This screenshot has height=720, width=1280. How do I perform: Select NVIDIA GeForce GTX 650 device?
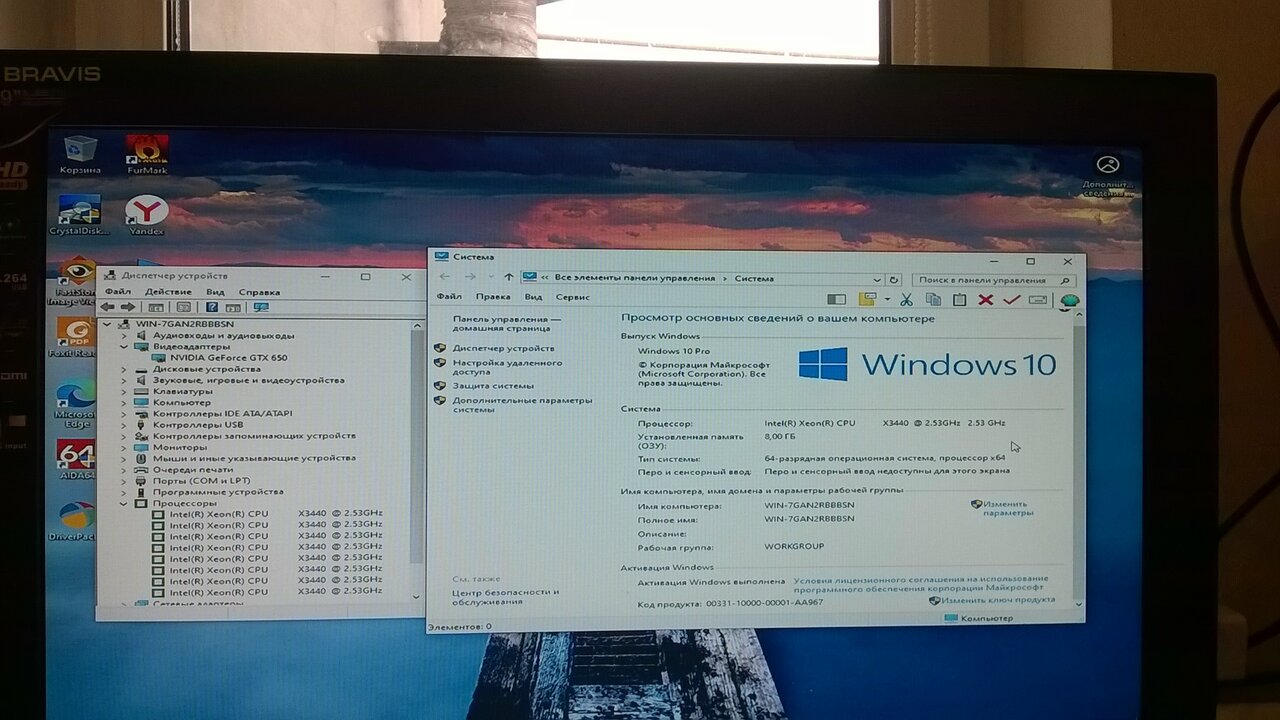point(228,358)
